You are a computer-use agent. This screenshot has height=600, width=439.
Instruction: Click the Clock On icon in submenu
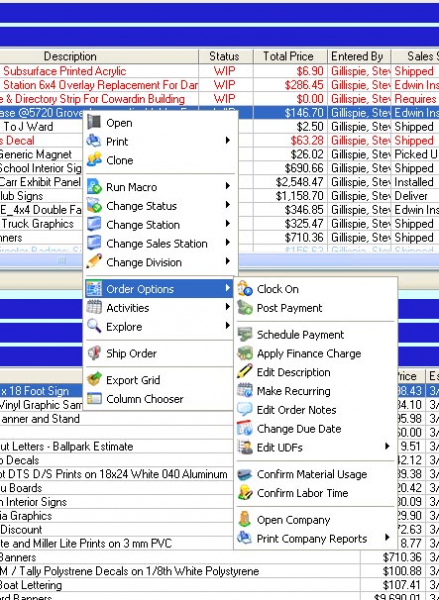point(245,289)
